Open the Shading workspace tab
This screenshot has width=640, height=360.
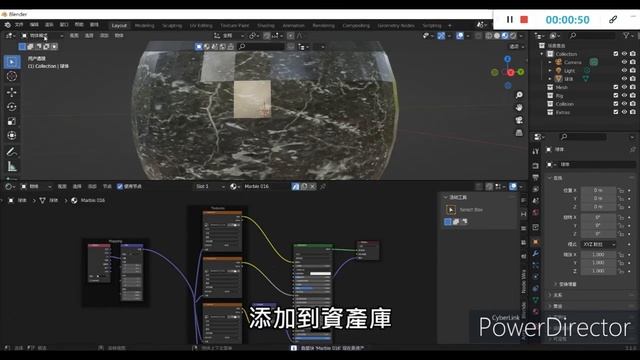tap(266, 25)
